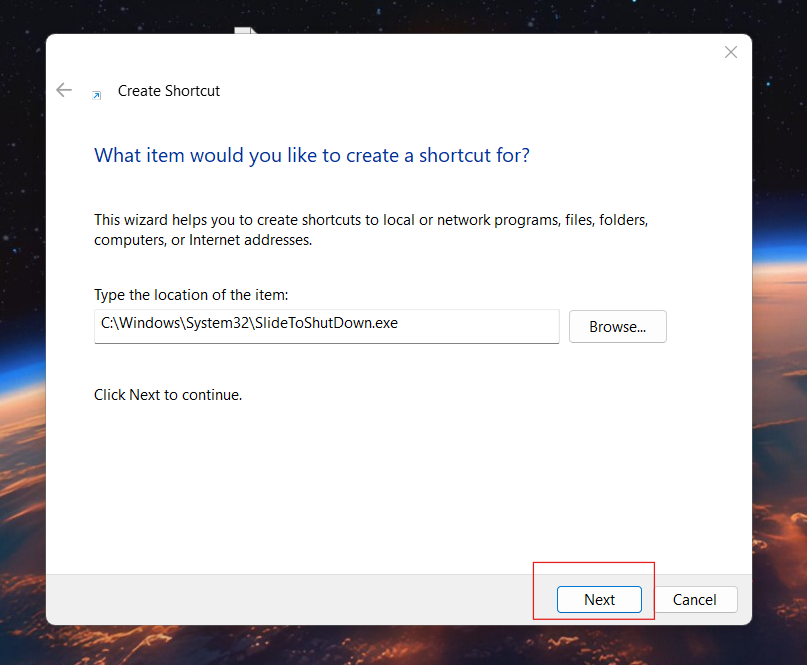Cancel the shortcut creation
This screenshot has height=665, width=807.
pos(694,599)
